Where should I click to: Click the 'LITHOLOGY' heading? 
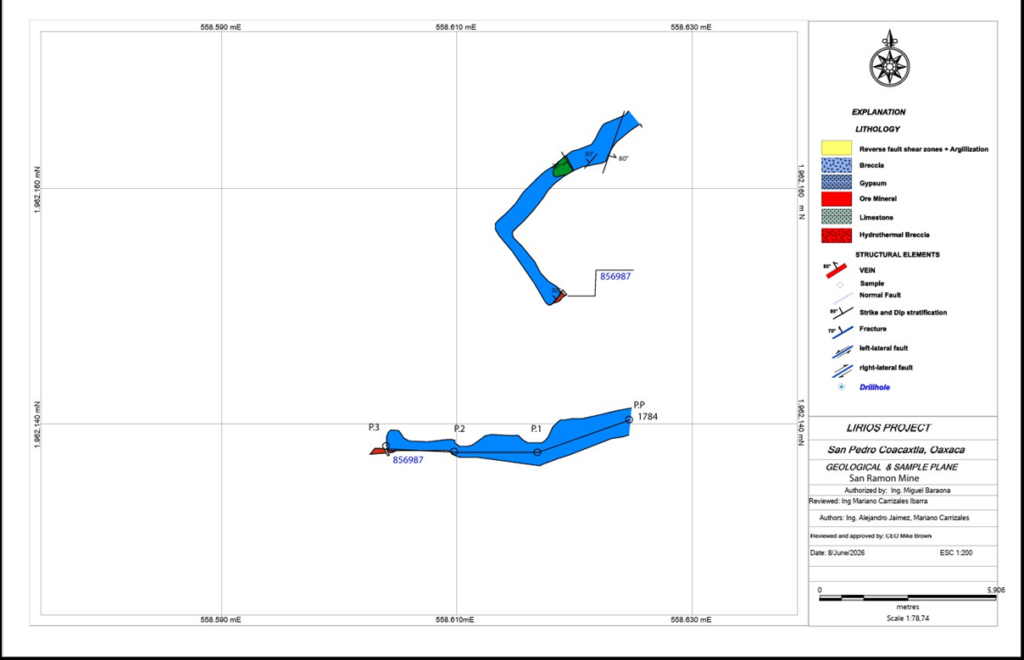pos(877,129)
